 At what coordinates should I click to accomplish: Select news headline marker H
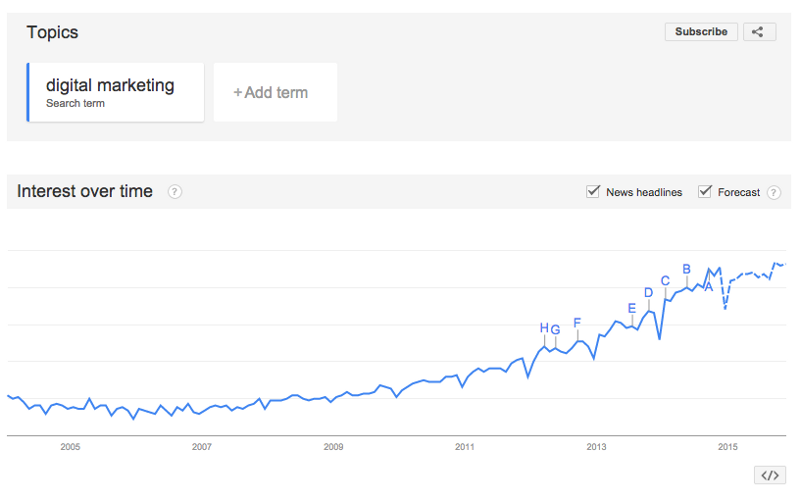pyautogui.click(x=544, y=327)
